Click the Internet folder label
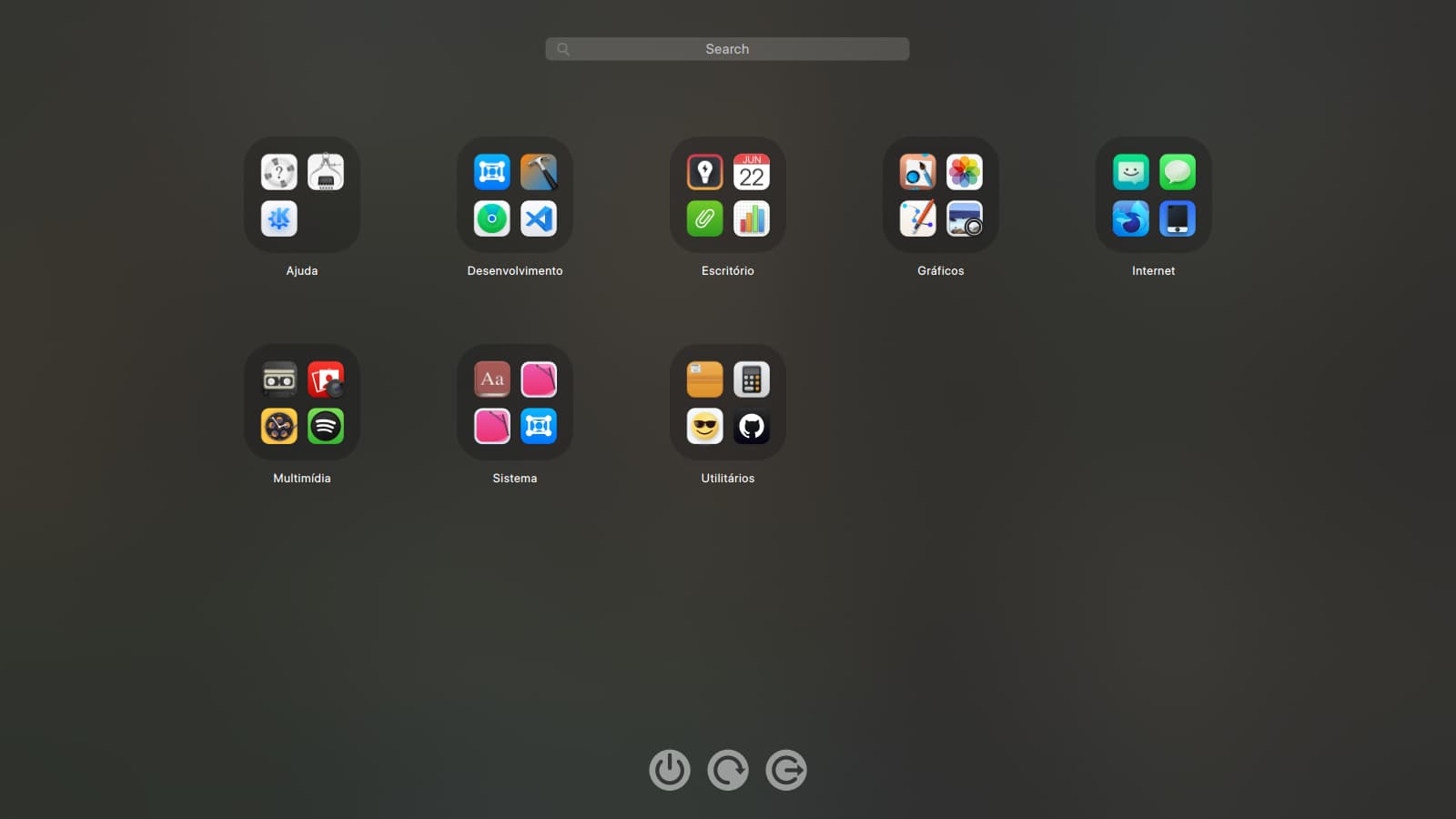 [x=1154, y=271]
